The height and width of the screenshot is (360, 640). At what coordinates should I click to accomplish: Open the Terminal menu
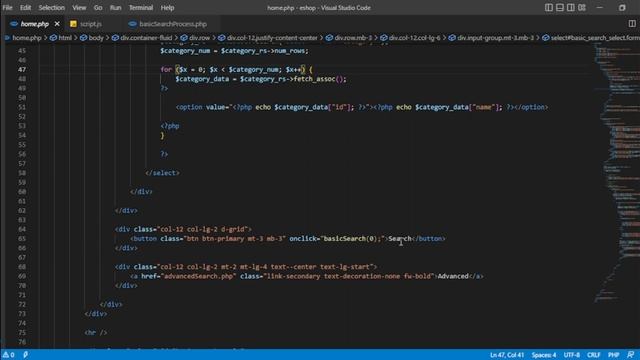(x=141, y=7)
